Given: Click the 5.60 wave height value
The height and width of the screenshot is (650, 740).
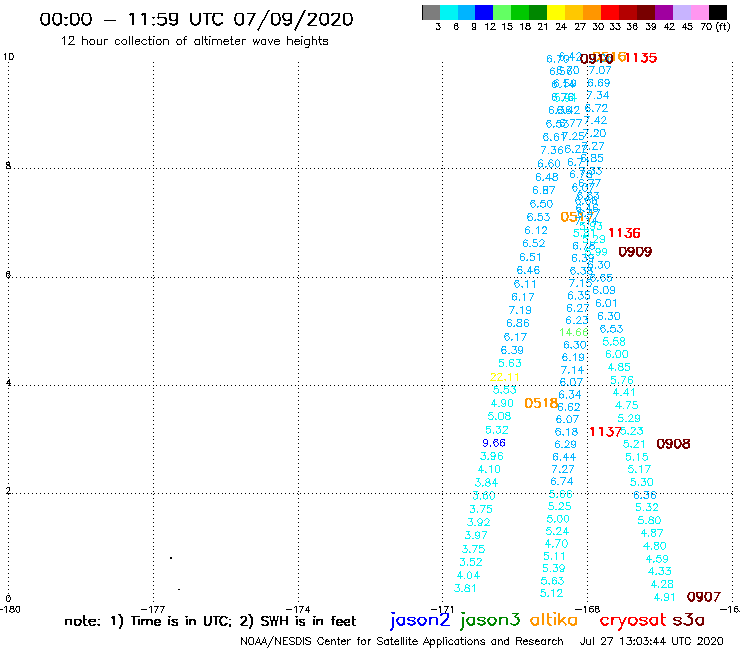Looking at the screenshot, I should 649,520.
